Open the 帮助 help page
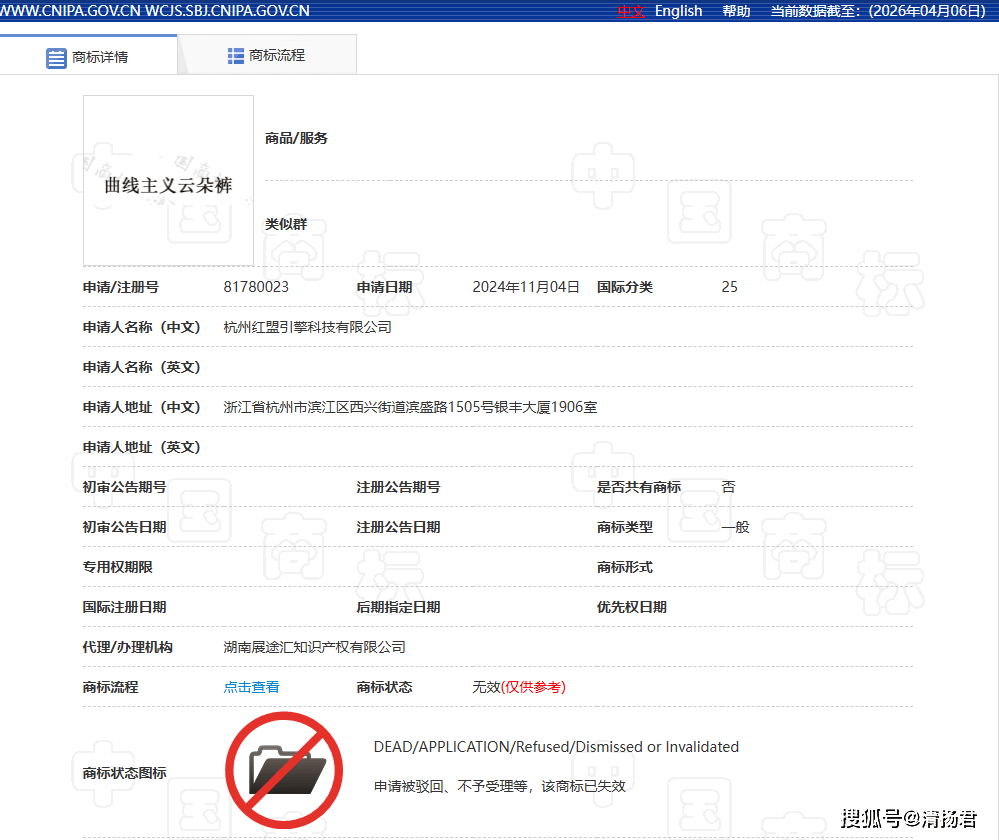This screenshot has width=999, height=840. [x=736, y=11]
